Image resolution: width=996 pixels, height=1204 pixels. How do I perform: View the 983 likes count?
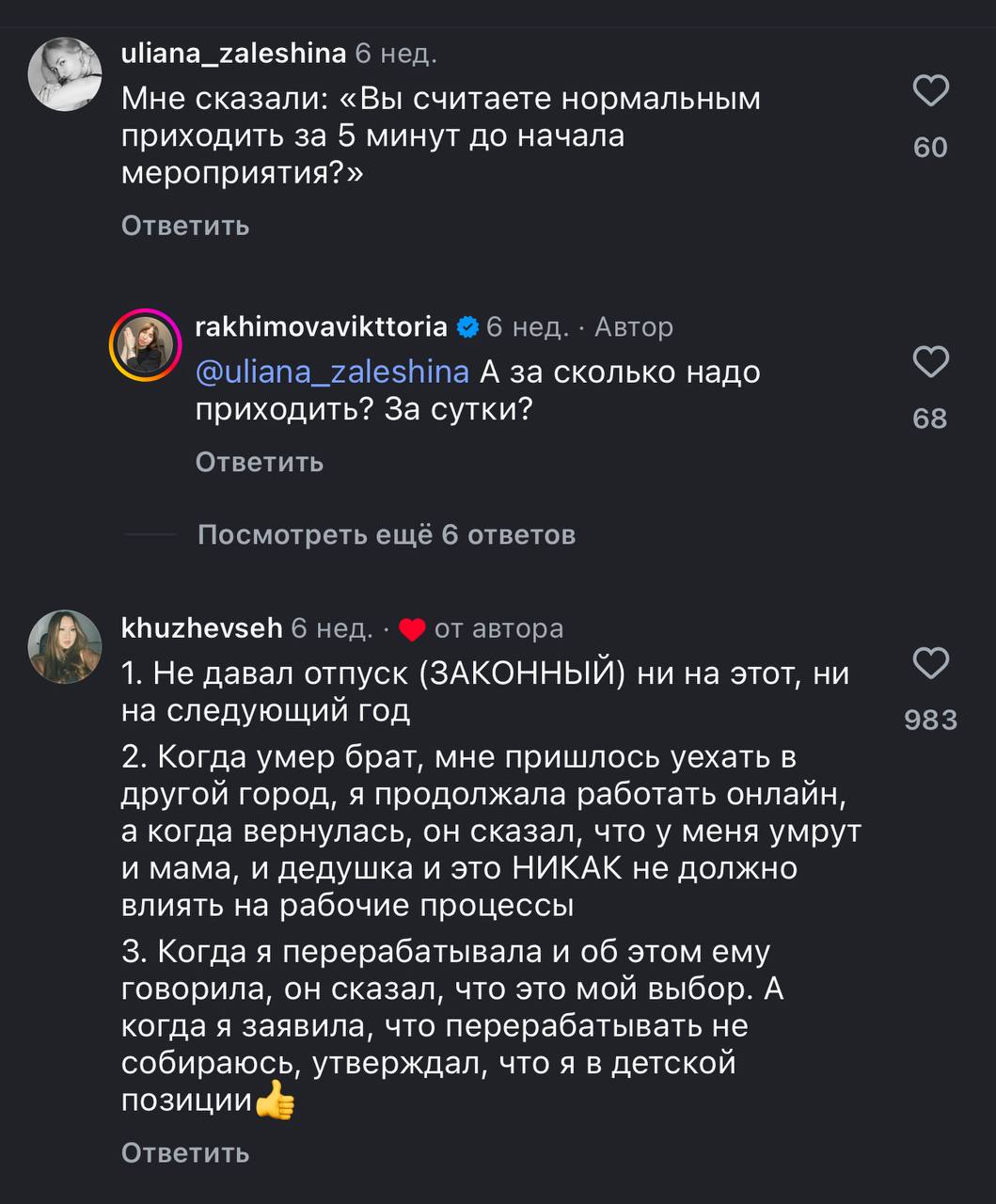(930, 720)
